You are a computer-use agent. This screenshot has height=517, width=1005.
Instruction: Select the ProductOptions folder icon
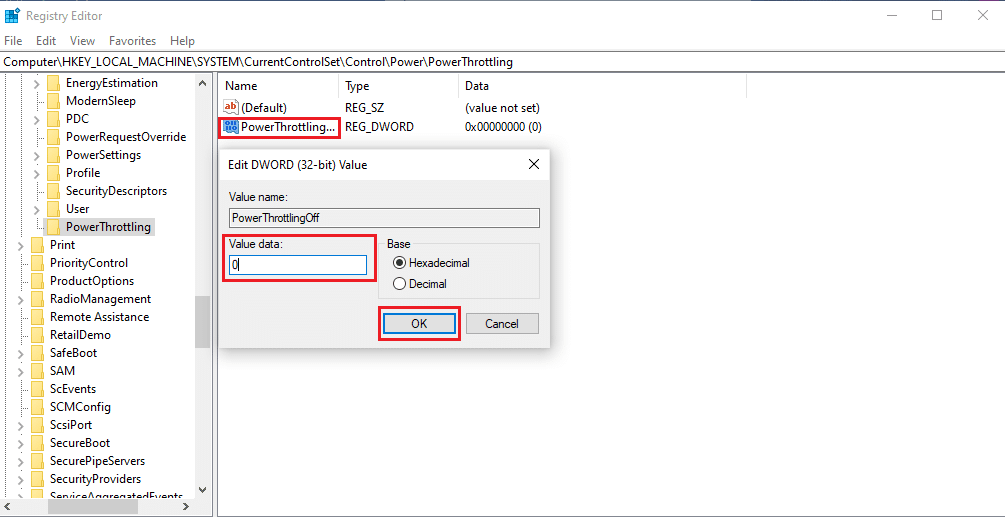pyautogui.click(x=38, y=281)
